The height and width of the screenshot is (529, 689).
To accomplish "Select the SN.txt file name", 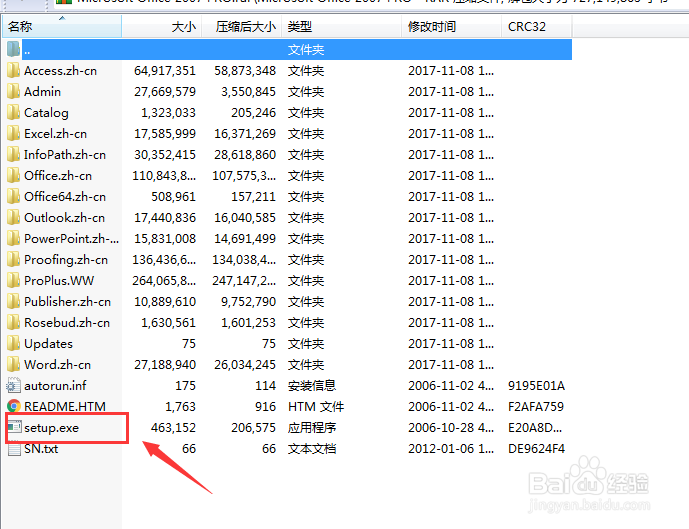I will (x=41, y=449).
